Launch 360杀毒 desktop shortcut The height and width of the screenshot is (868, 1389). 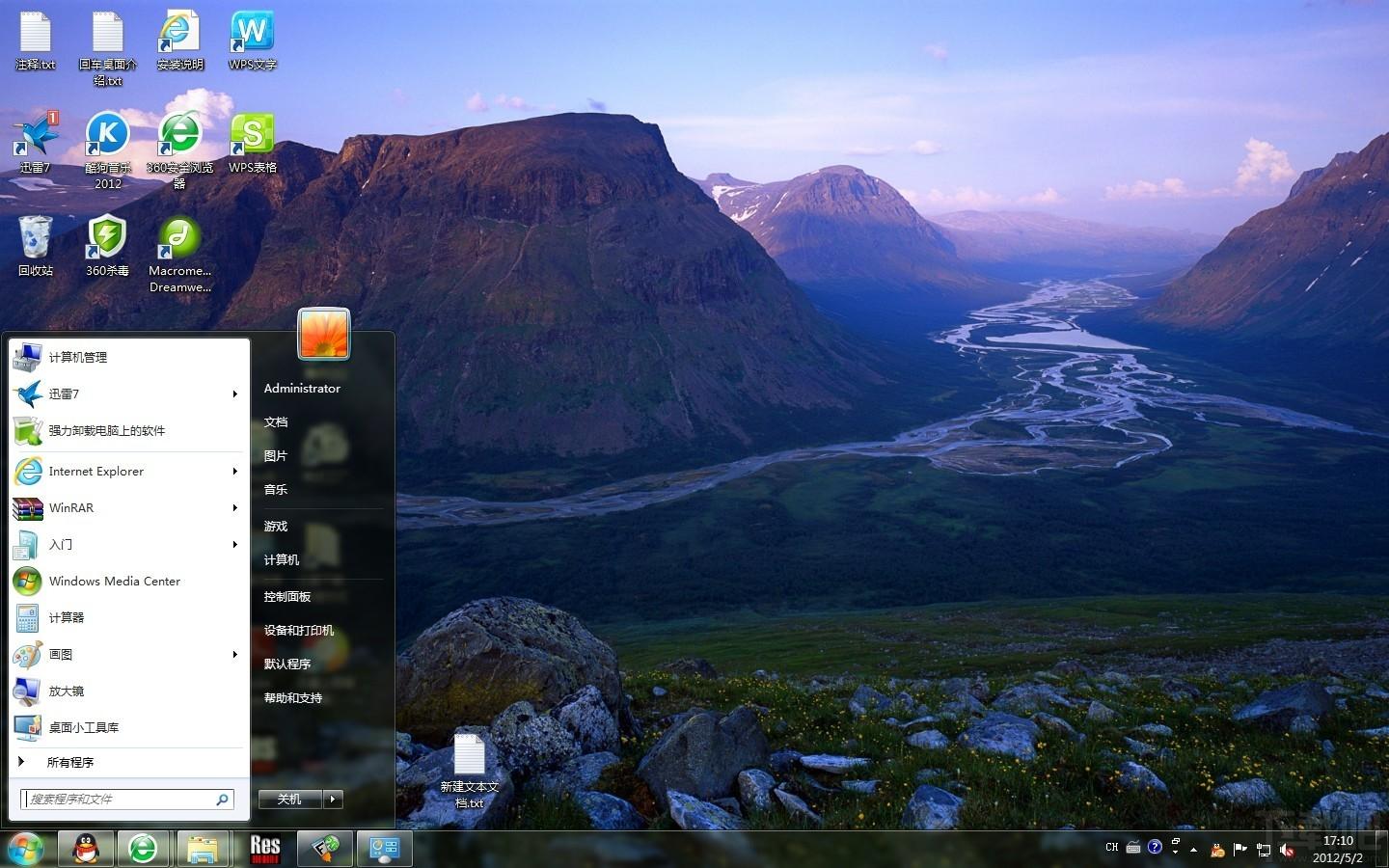(108, 246)
